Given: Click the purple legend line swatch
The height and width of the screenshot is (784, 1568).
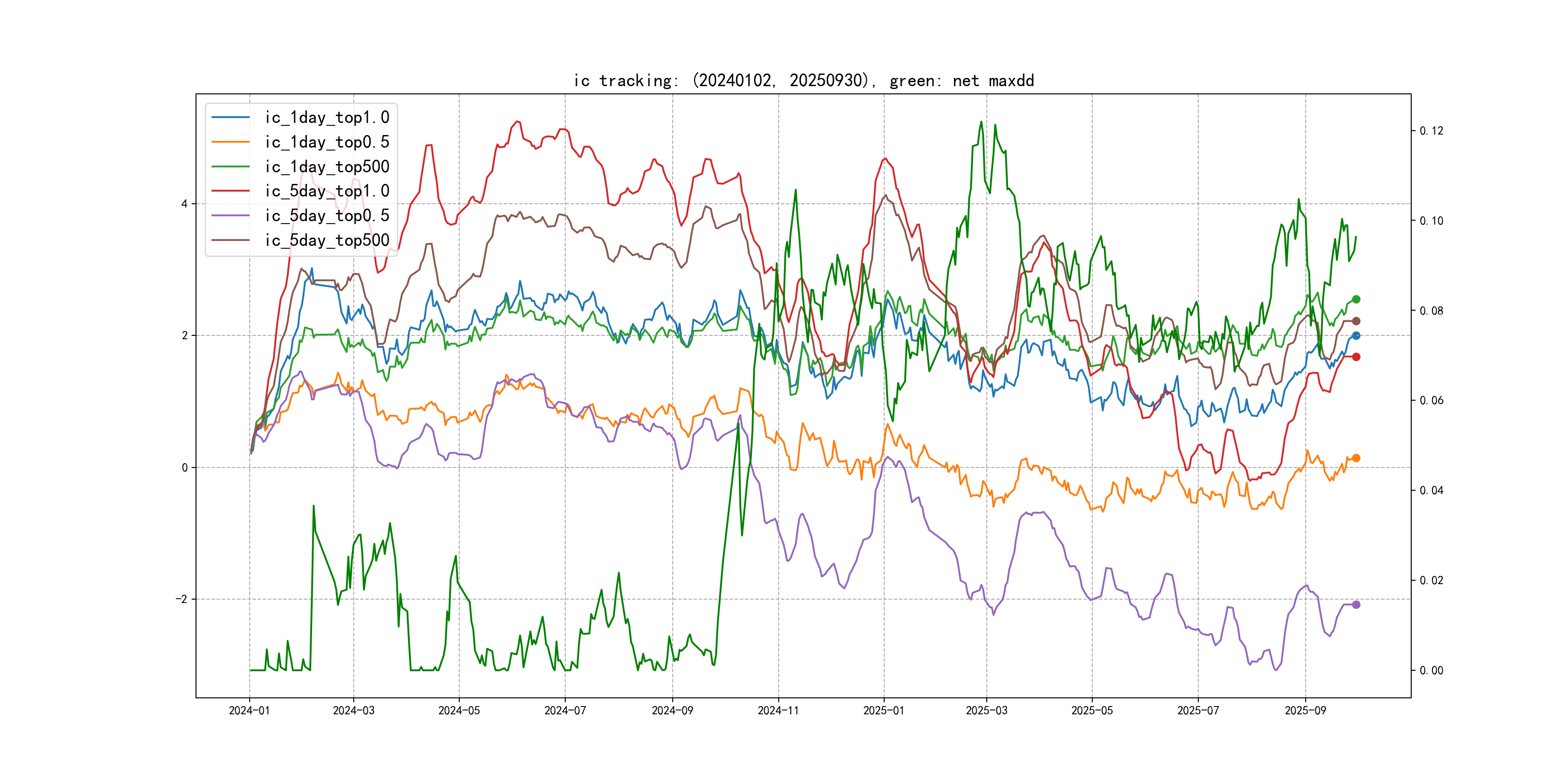Looking at the screenshot, I should coord(231,215).
